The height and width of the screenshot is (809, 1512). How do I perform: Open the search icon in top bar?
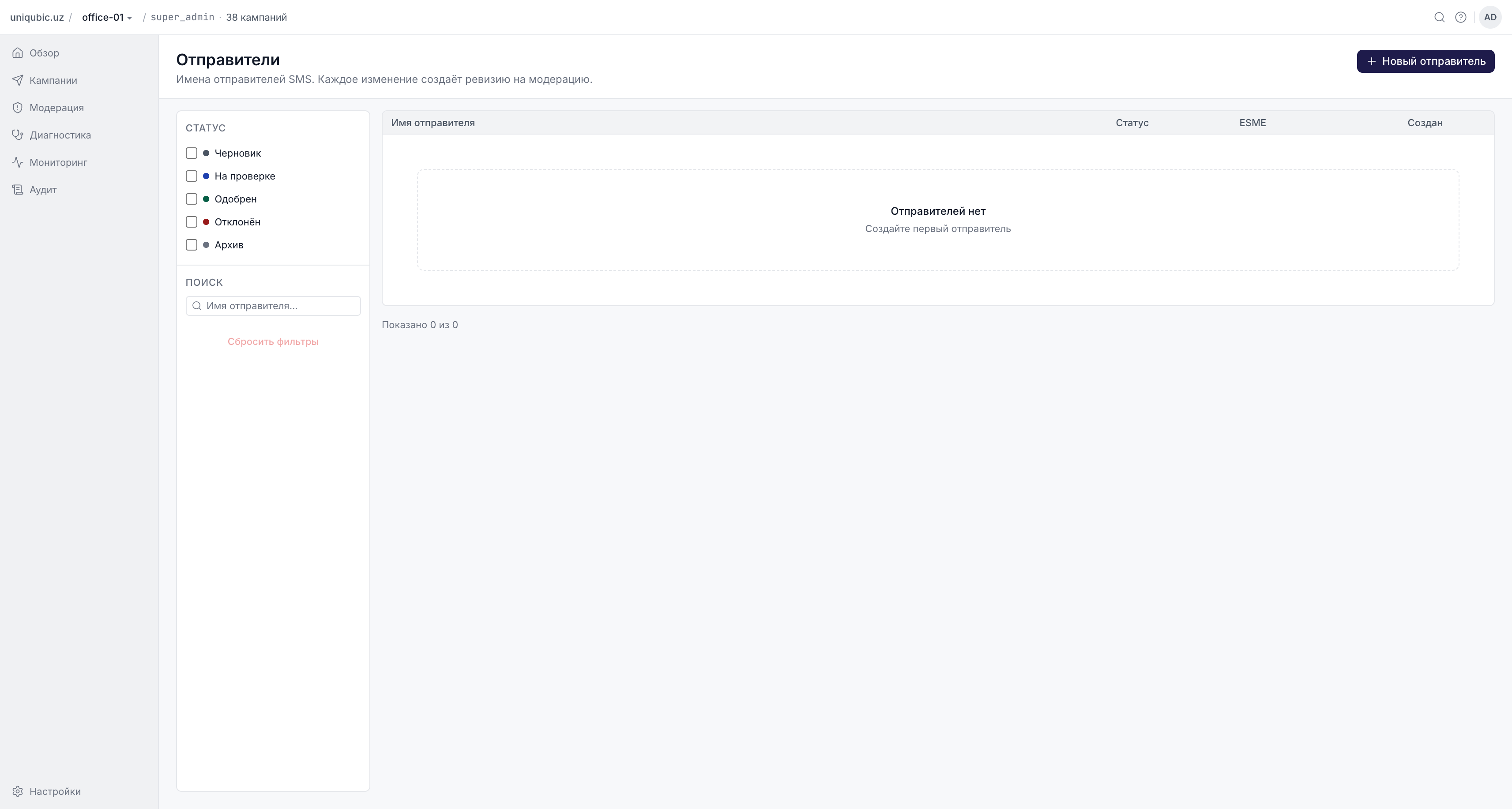pos(1439,17)
